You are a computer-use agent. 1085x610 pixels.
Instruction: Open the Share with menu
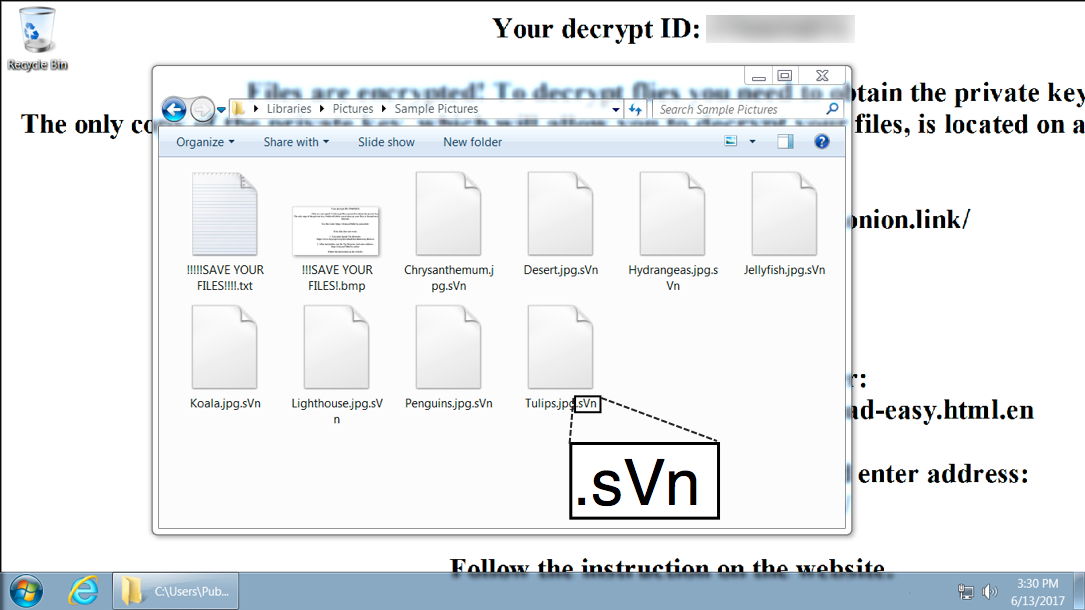(x=296, y=142)
